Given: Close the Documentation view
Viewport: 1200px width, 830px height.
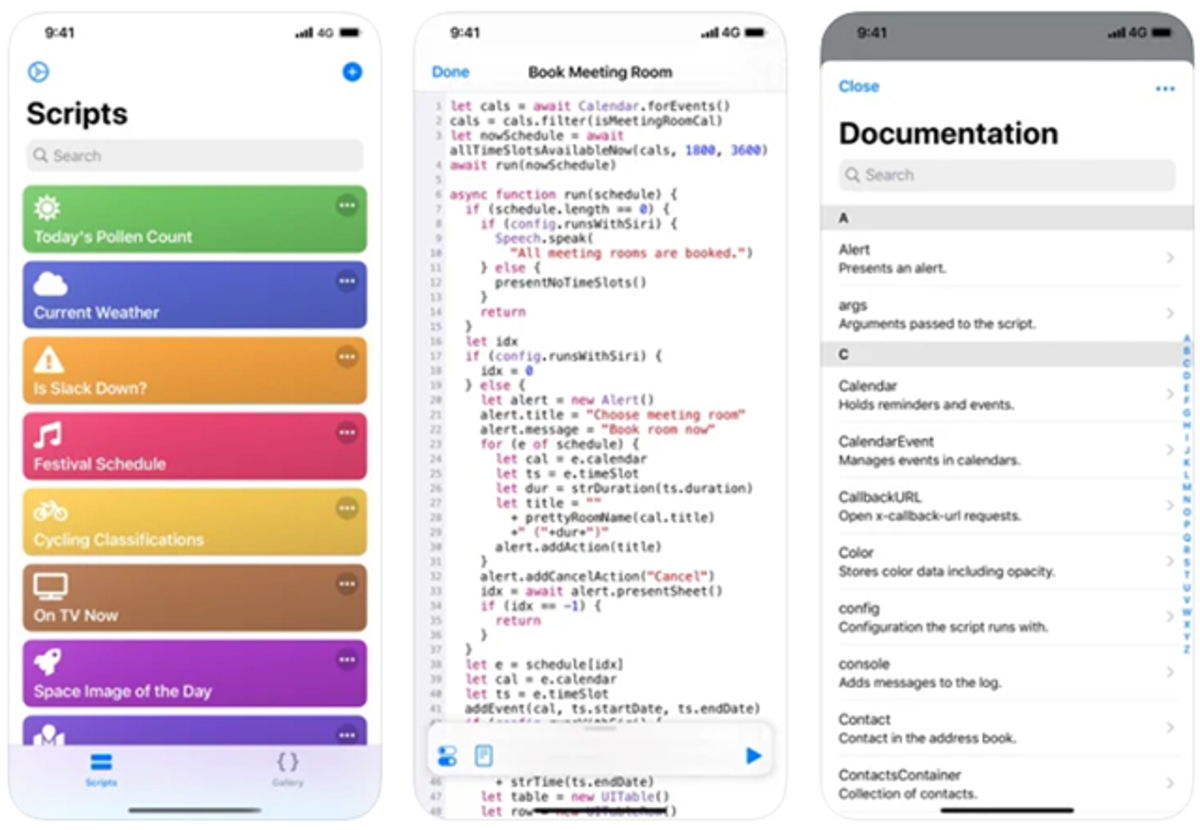Looking at the screenshot, I should (x=858, y=87).
